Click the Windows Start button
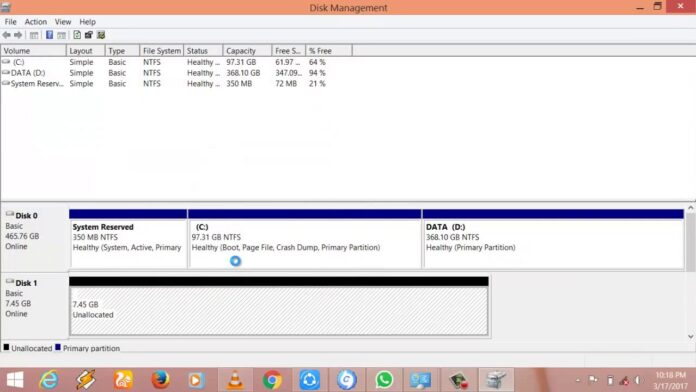Screen dimensions: 696x392 click(15, 380)
